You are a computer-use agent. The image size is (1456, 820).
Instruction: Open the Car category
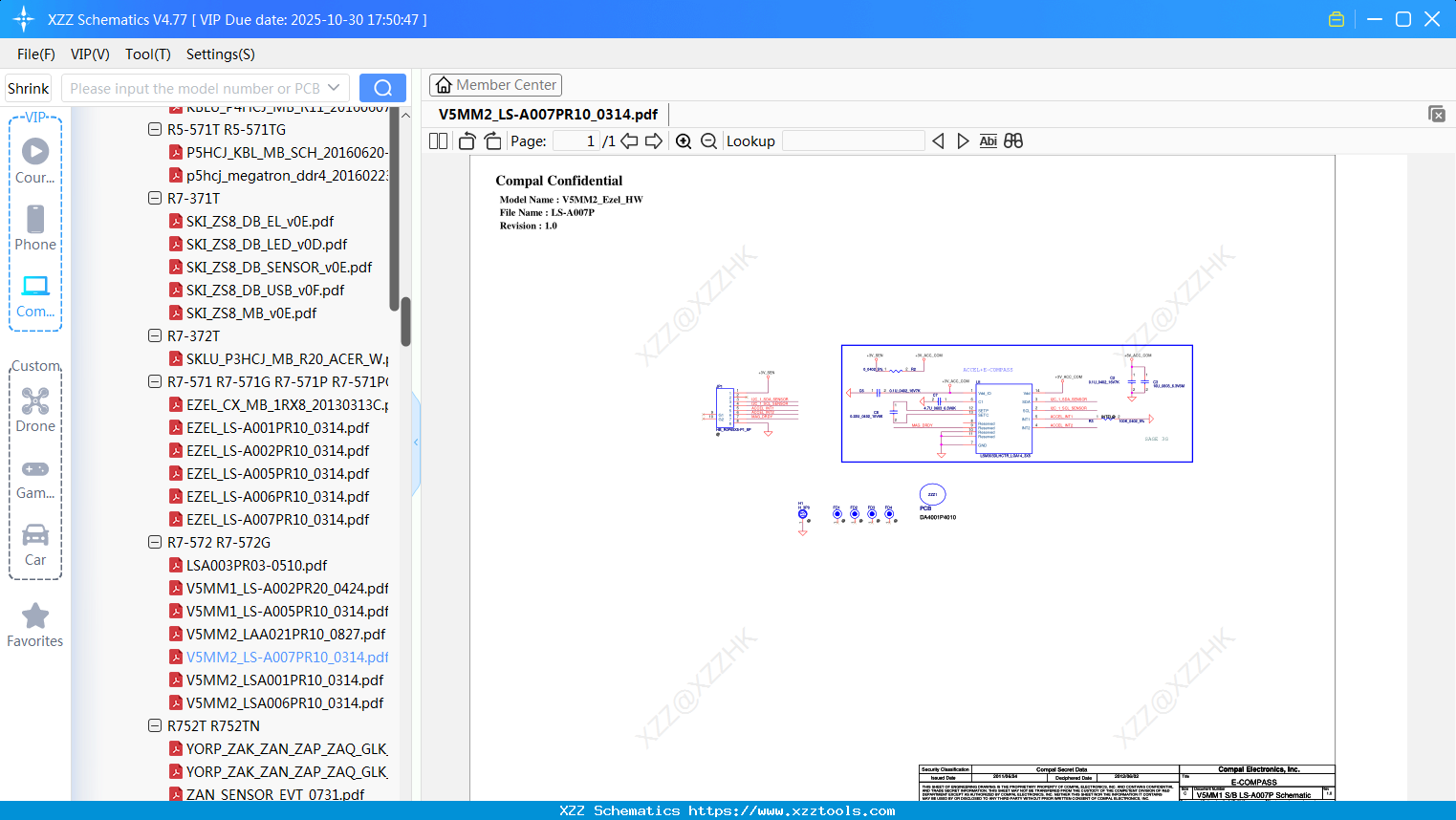pyautogui.click(x=35, y=545)
